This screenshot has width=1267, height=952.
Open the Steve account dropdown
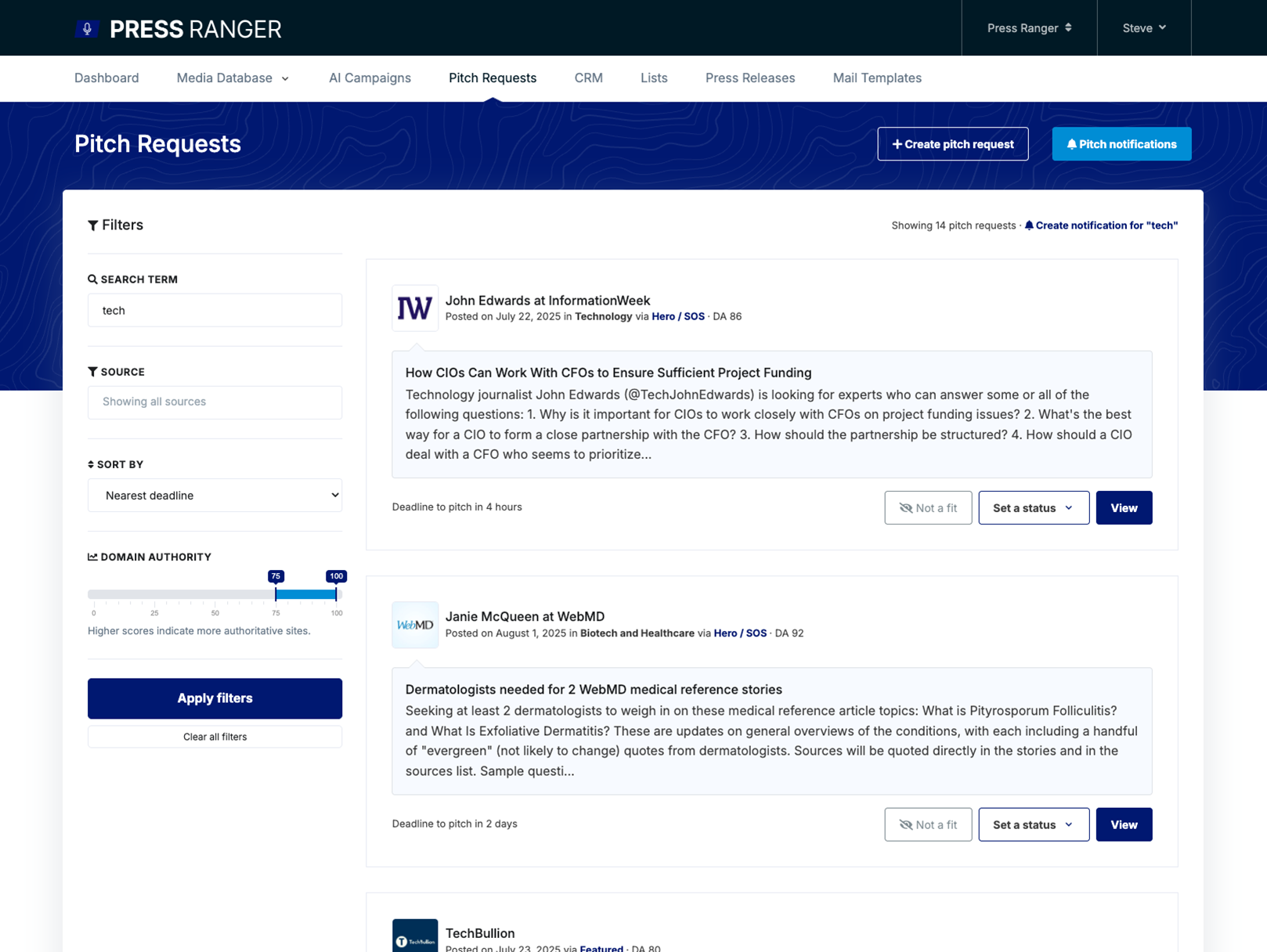pos(1144,28)
